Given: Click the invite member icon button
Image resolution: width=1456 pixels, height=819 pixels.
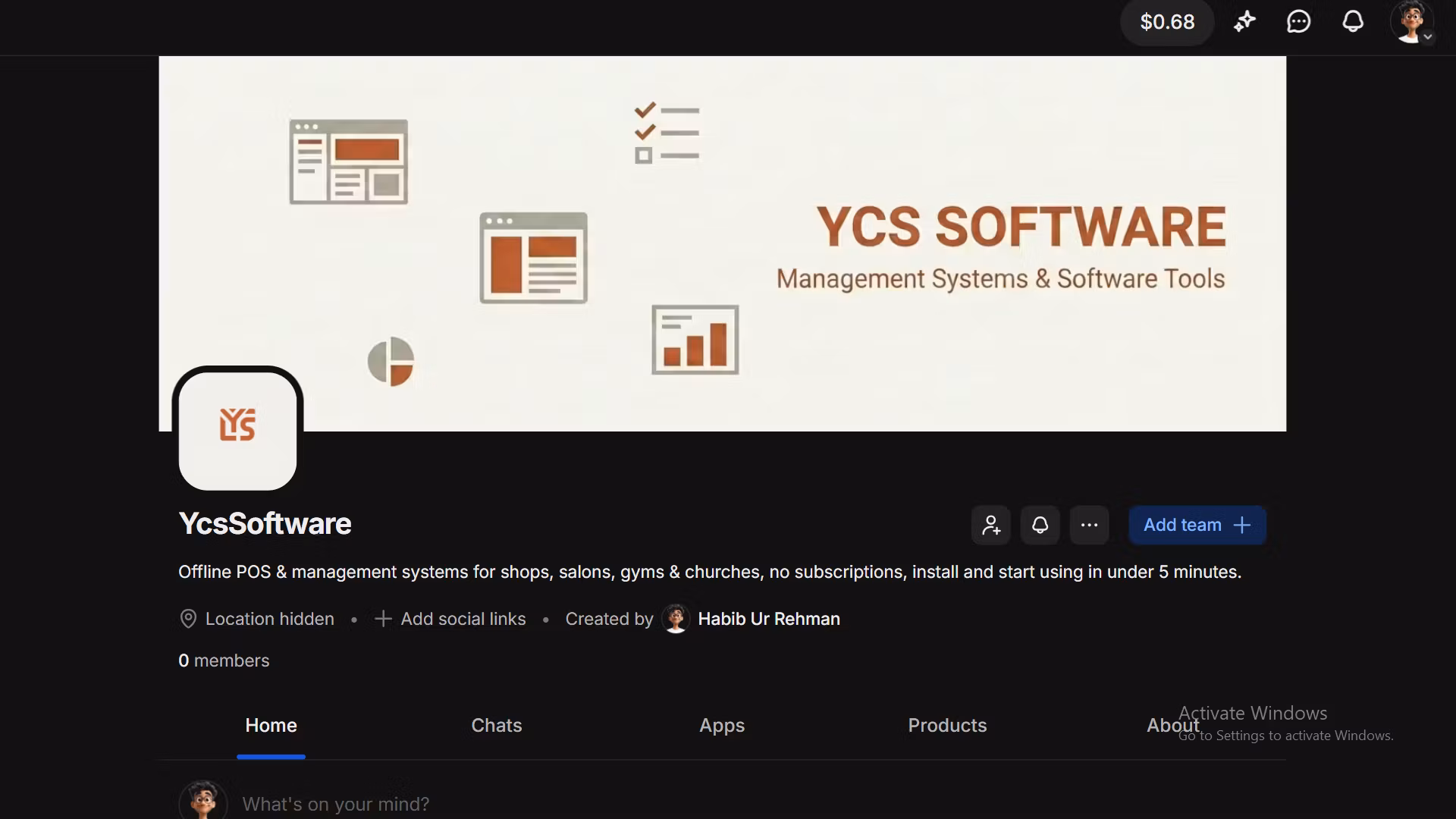Looking at the screenshot, I should [991, 525].
